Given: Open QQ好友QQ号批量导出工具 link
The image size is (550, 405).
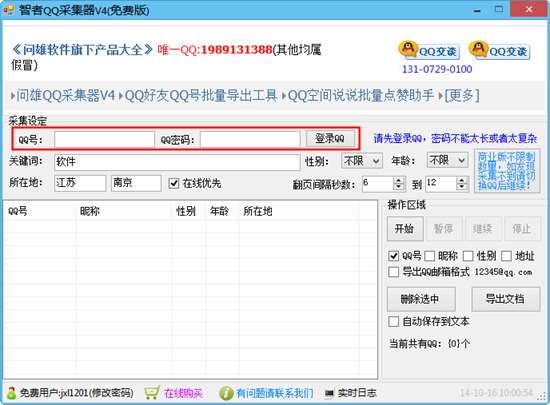Looking at the screenshot, I should [201, 95].
